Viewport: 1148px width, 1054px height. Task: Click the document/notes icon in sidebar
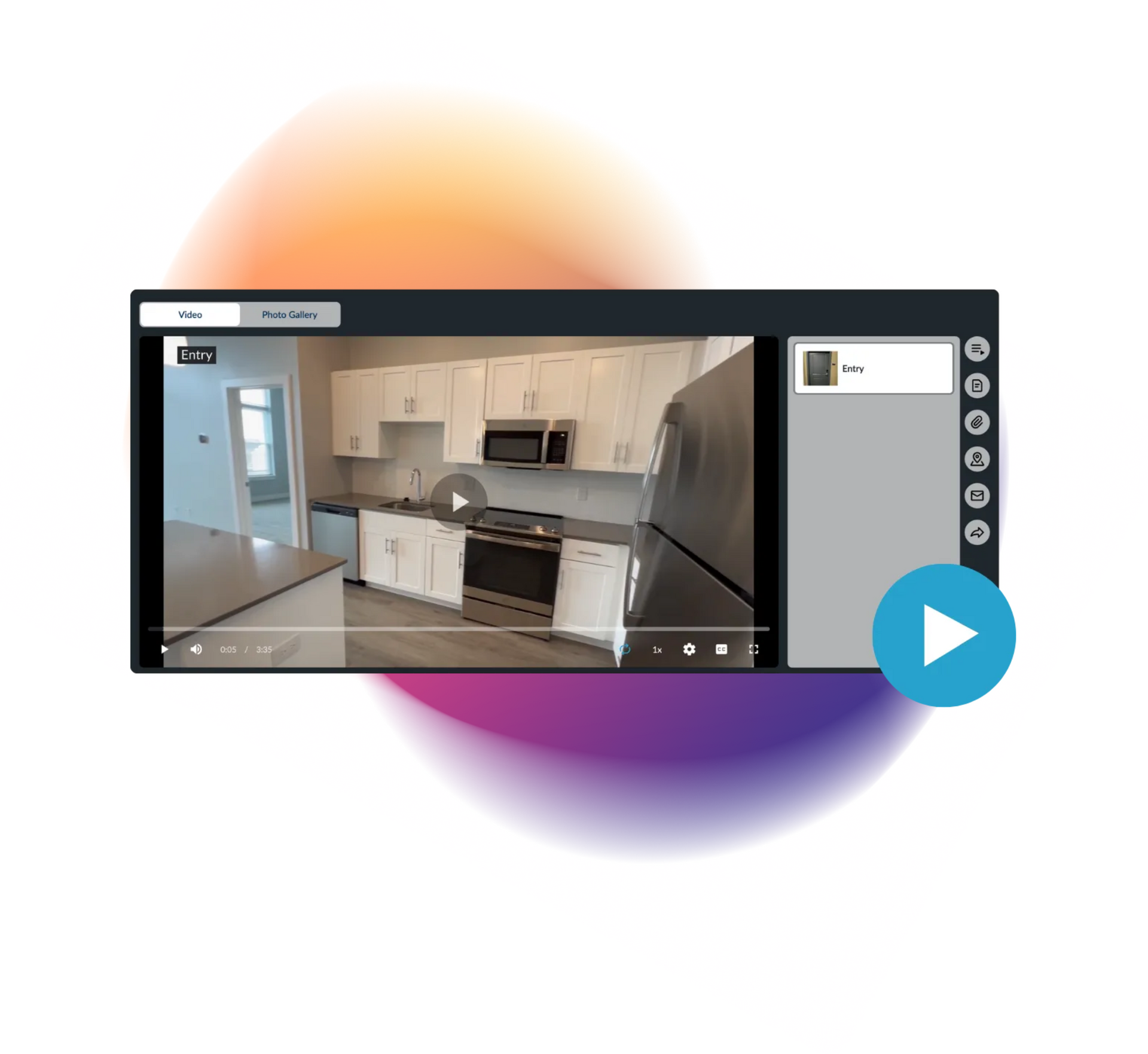pos(979,385)
